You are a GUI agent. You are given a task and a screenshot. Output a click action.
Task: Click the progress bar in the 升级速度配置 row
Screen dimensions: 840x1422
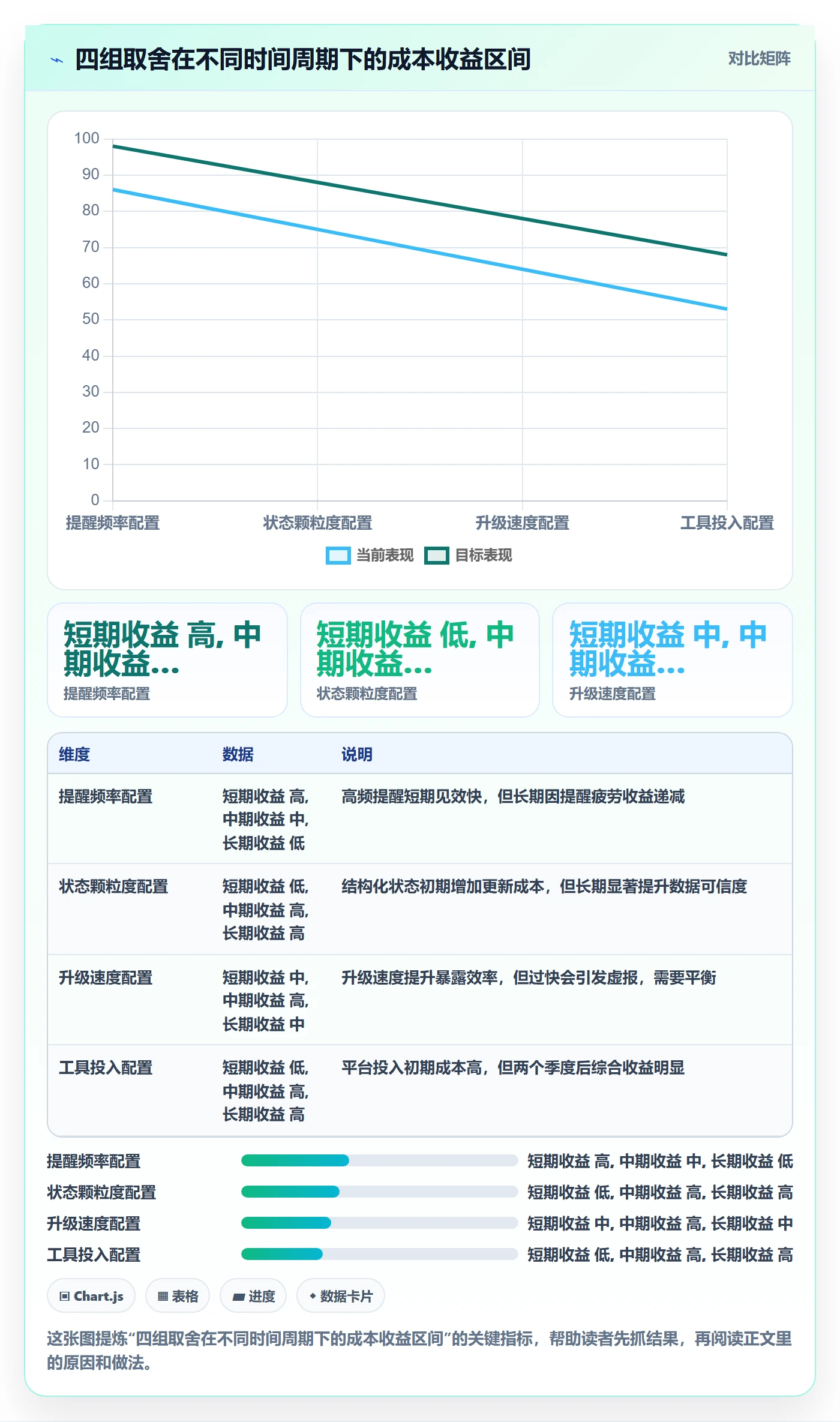point(379,1223)
